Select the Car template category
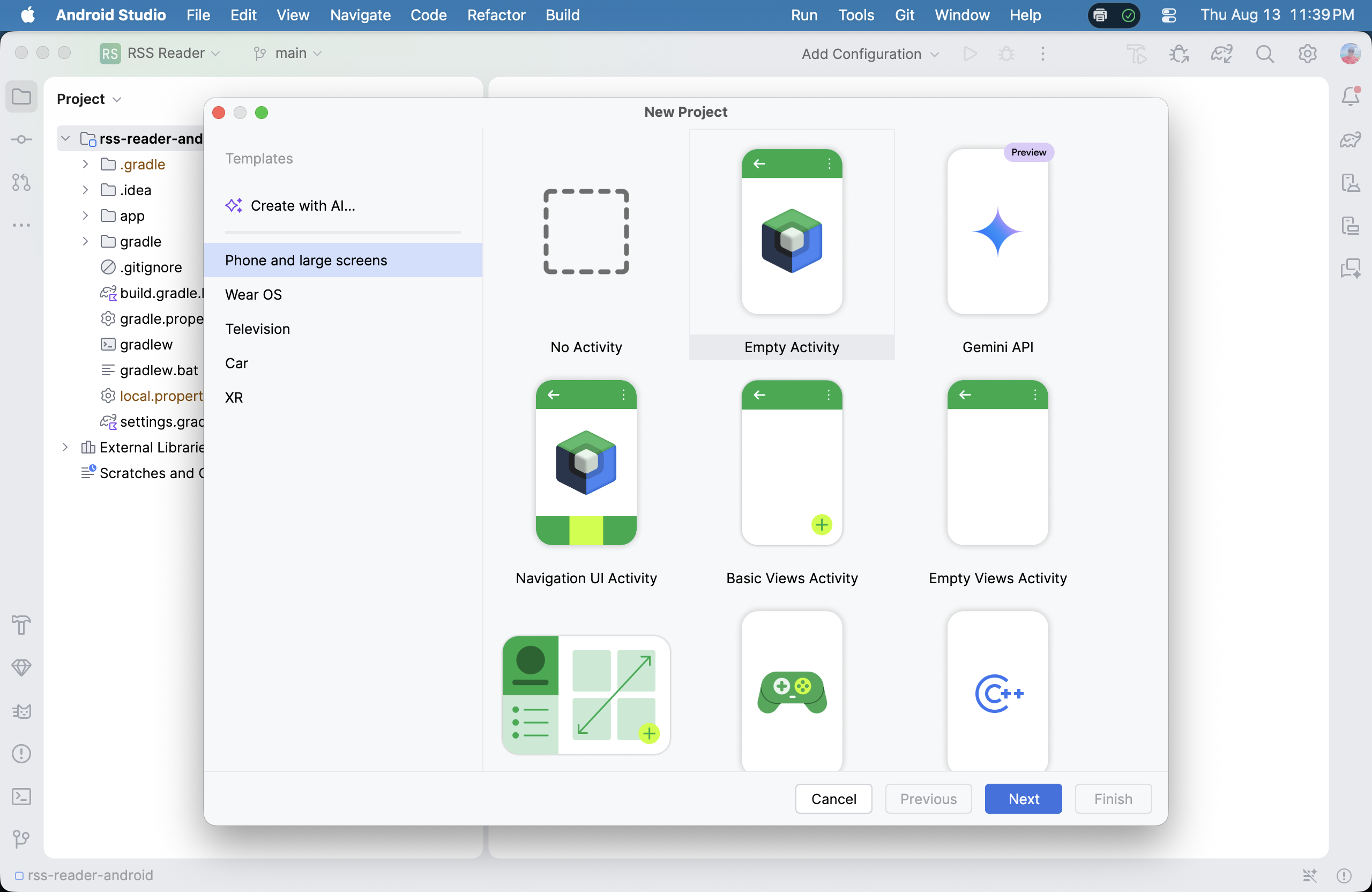Screen dimensions: 1372x892 click(343, 363)
